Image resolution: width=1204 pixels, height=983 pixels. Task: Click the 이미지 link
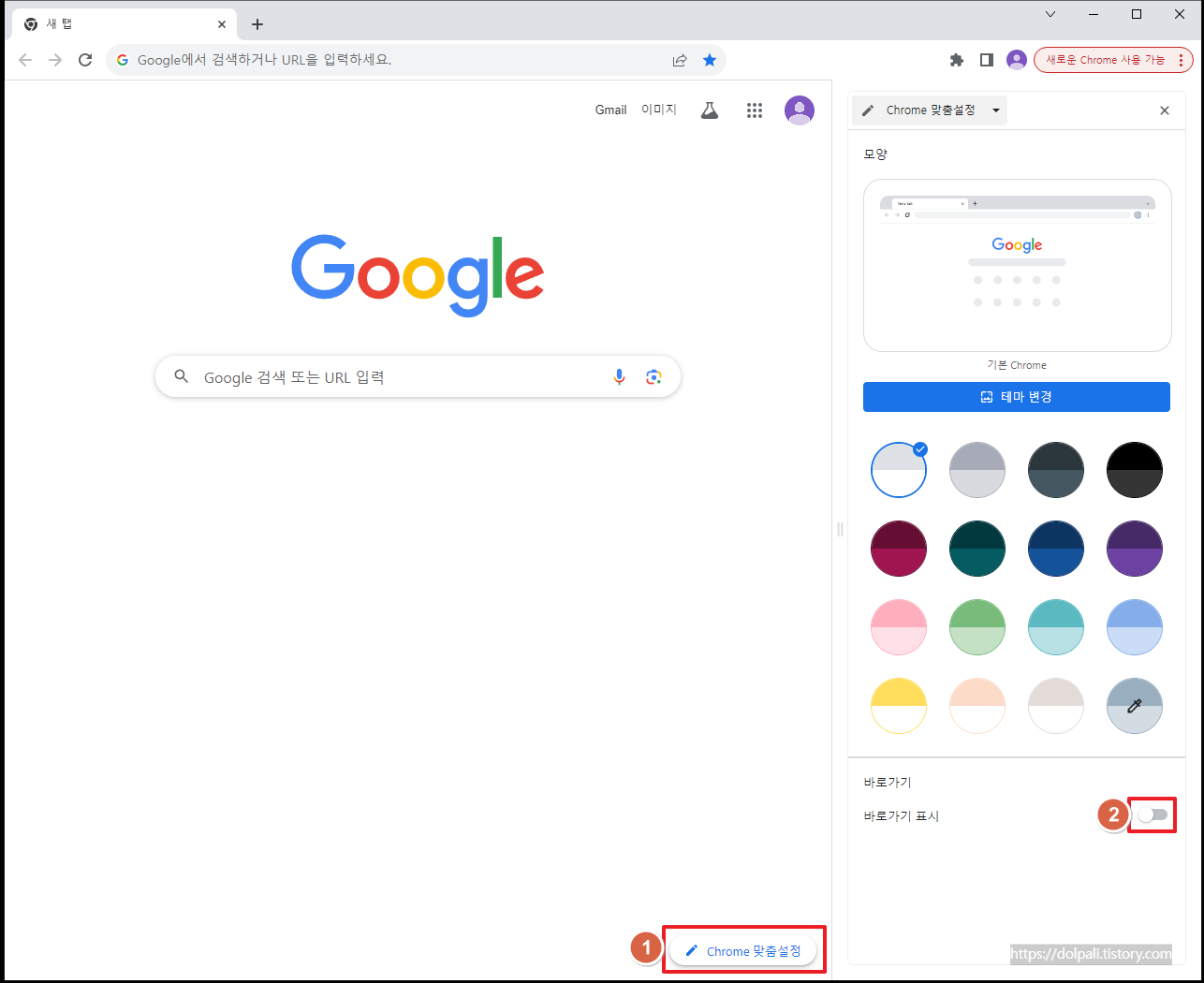[658, 110]
